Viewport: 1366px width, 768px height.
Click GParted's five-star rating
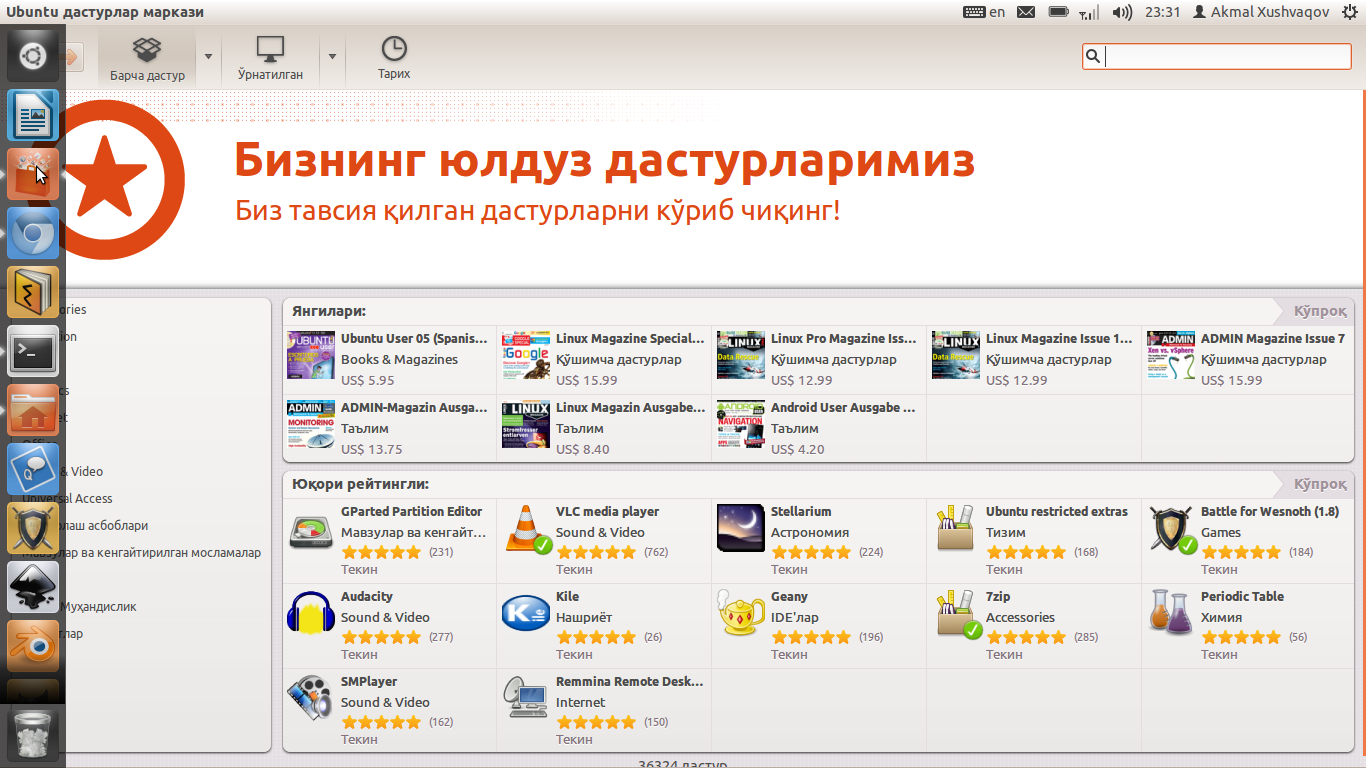[381, 552]
